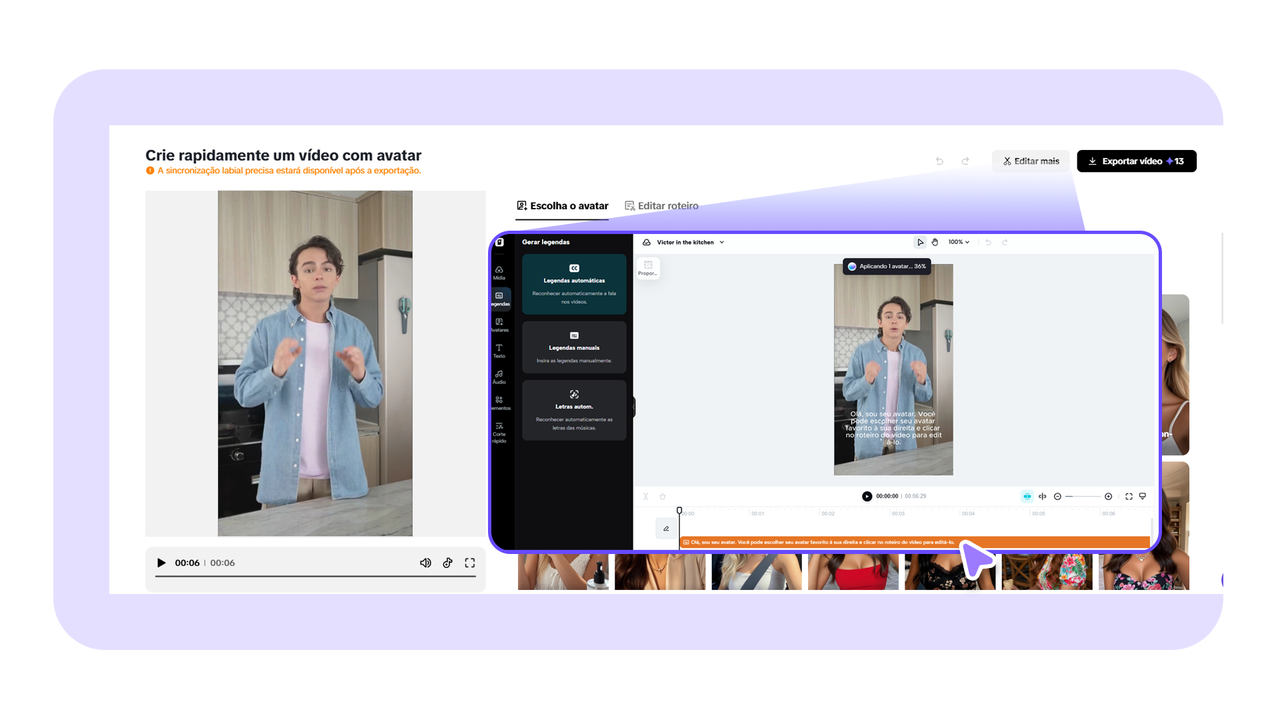Open the Áudio sidebar panel
This screenshot has width=1280, height=720.
(499, 377)
